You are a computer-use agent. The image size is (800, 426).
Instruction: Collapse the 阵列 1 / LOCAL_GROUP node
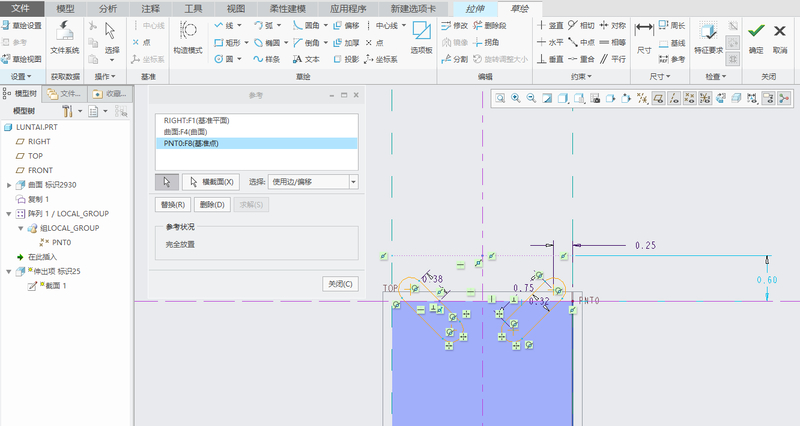(x=9, y=214)
